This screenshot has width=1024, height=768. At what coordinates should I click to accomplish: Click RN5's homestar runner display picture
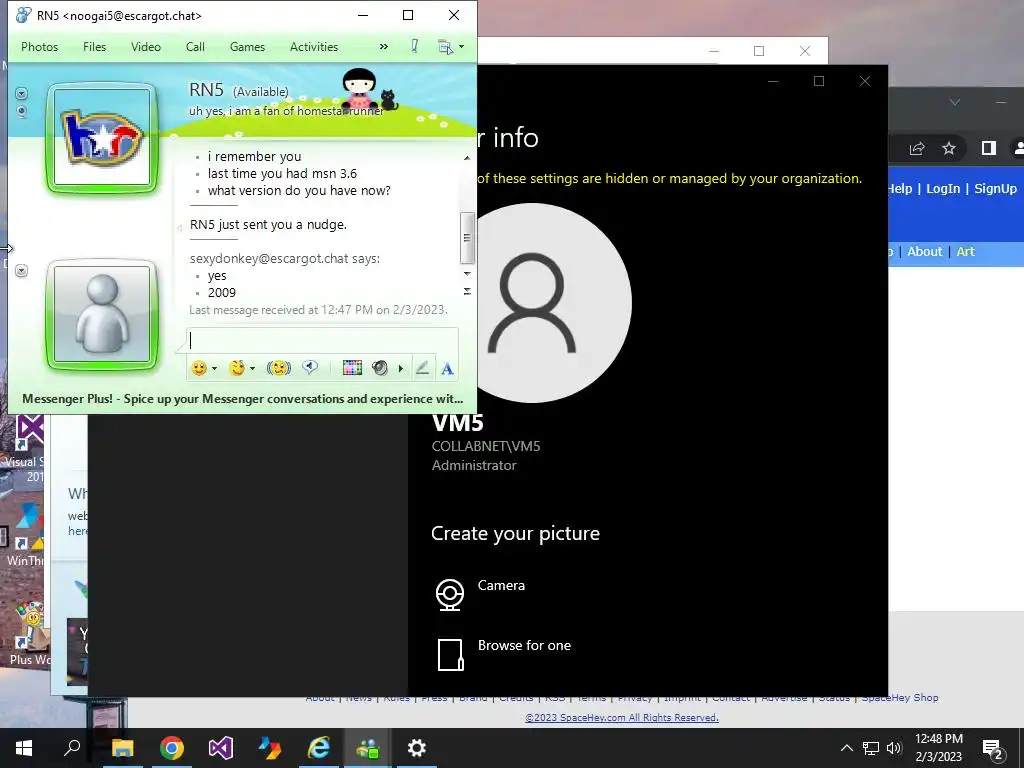coord(102,138)
